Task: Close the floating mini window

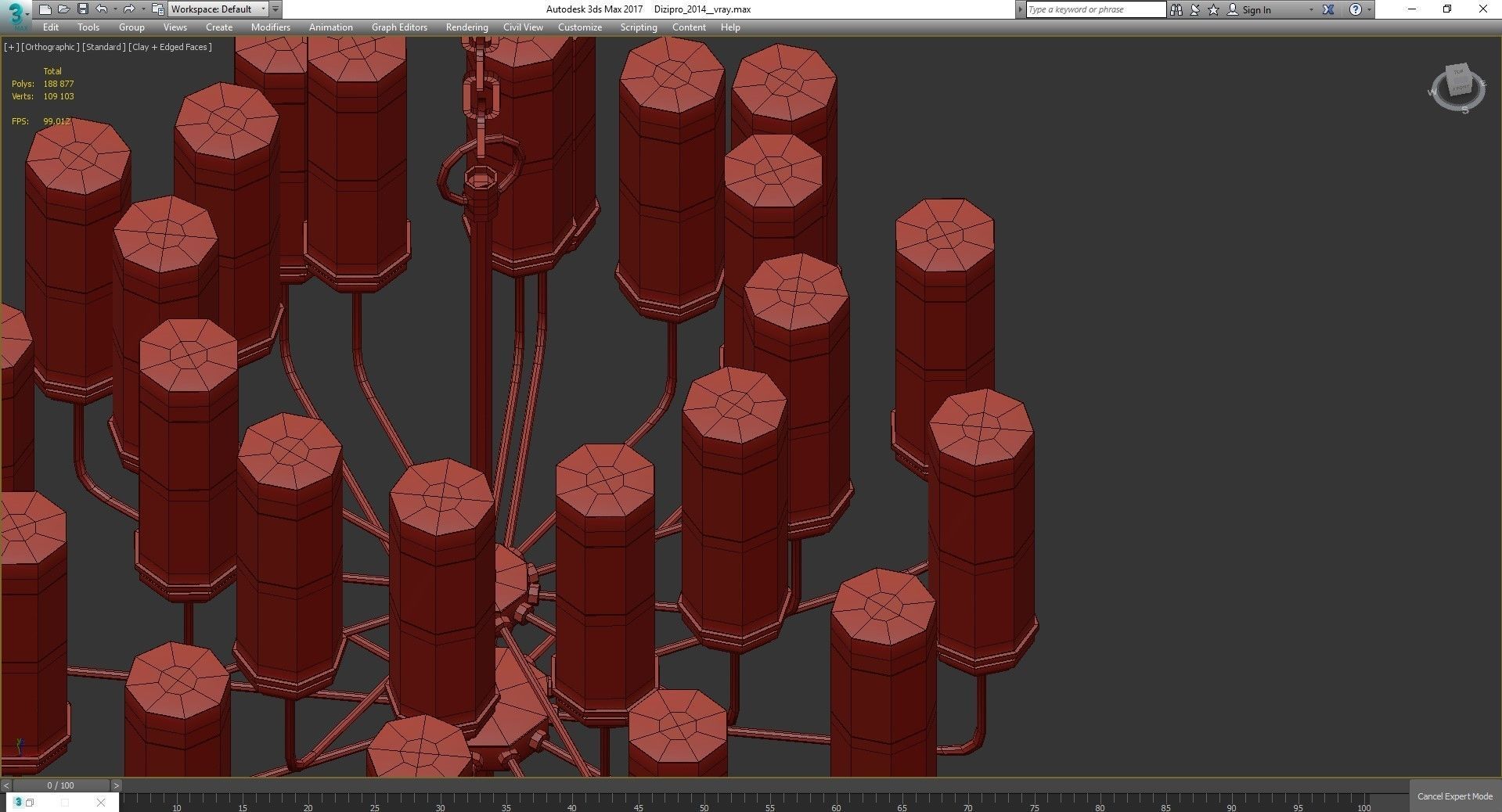Action: tap(101, 803)
